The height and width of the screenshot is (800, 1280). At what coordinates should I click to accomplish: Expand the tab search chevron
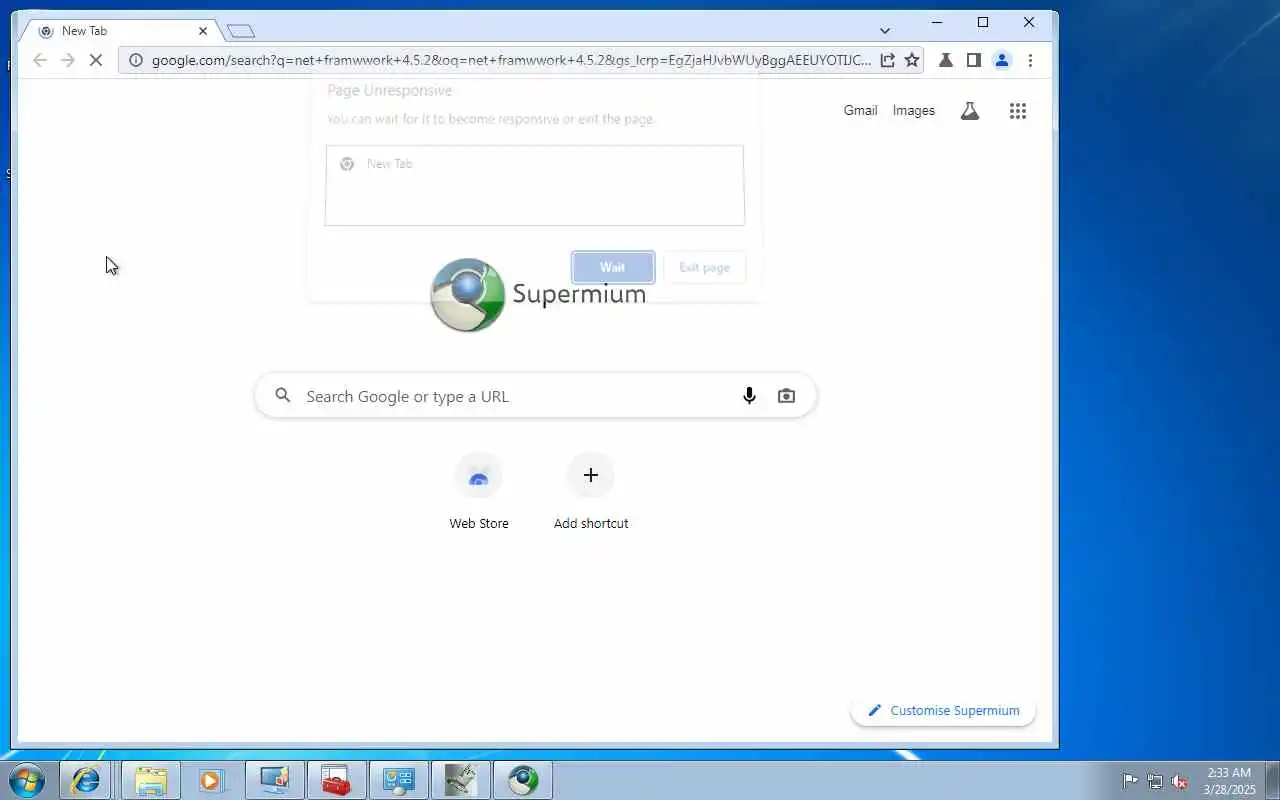click(x=884, y=31)
